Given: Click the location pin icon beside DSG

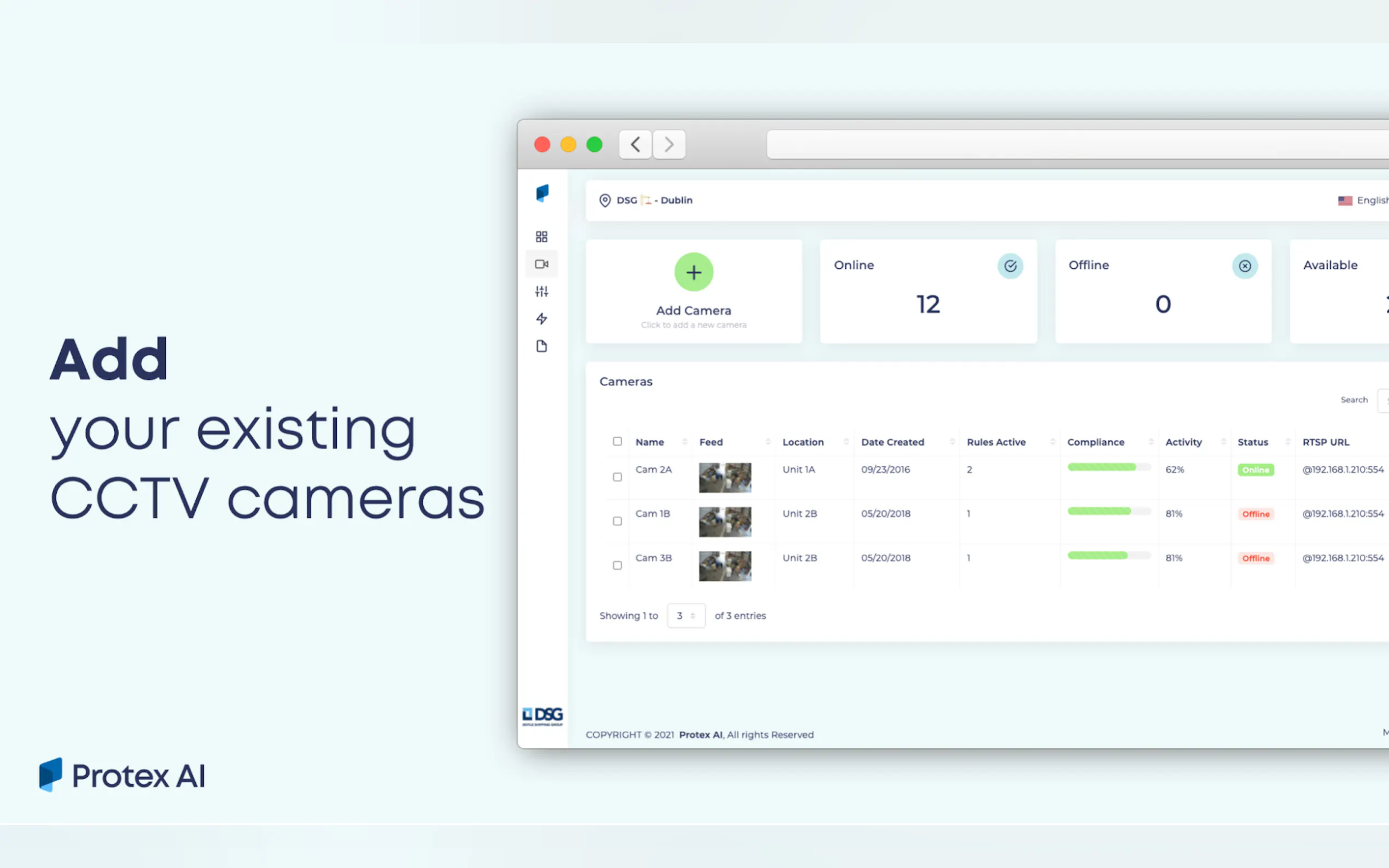Looking at the screenshot, I should [604, 201].
